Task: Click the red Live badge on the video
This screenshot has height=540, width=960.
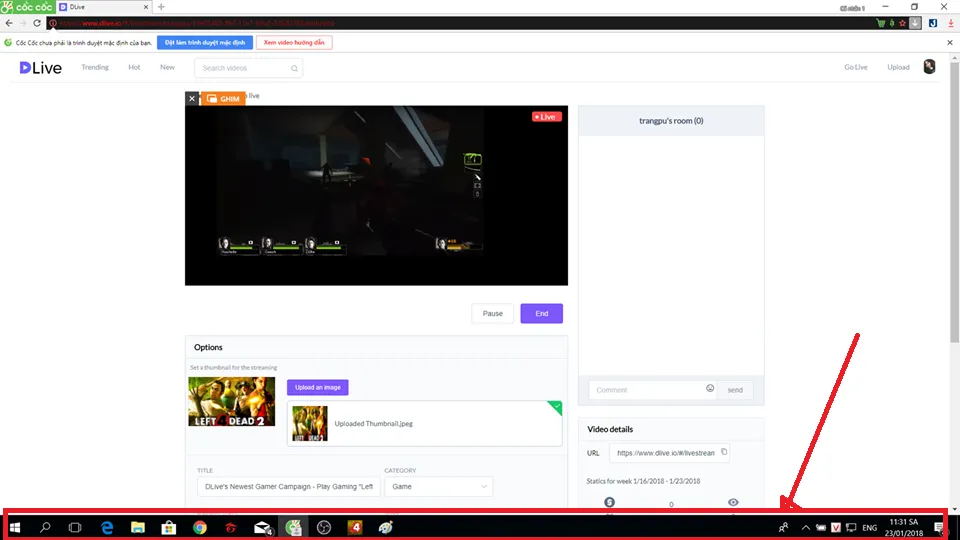Action: [x=546, y=116]
